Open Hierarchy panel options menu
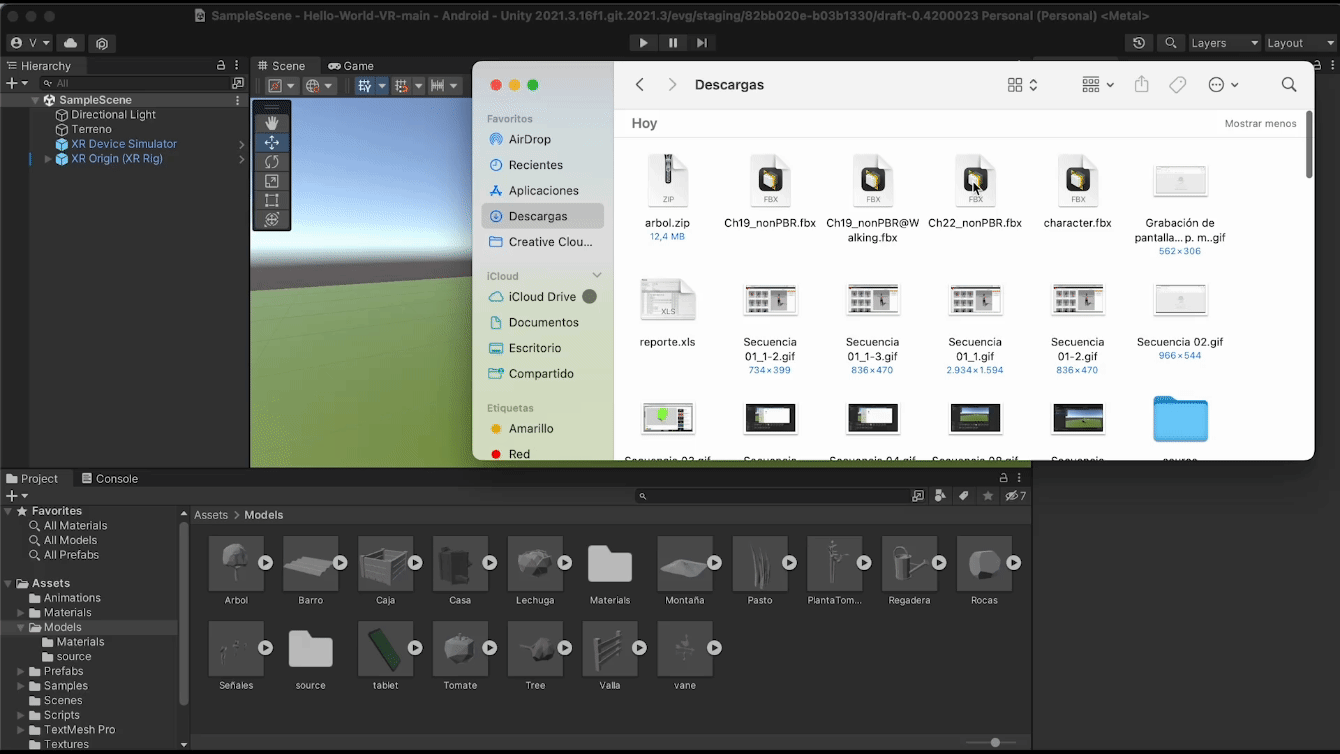The image size is (1340, 754). (237, 66)
